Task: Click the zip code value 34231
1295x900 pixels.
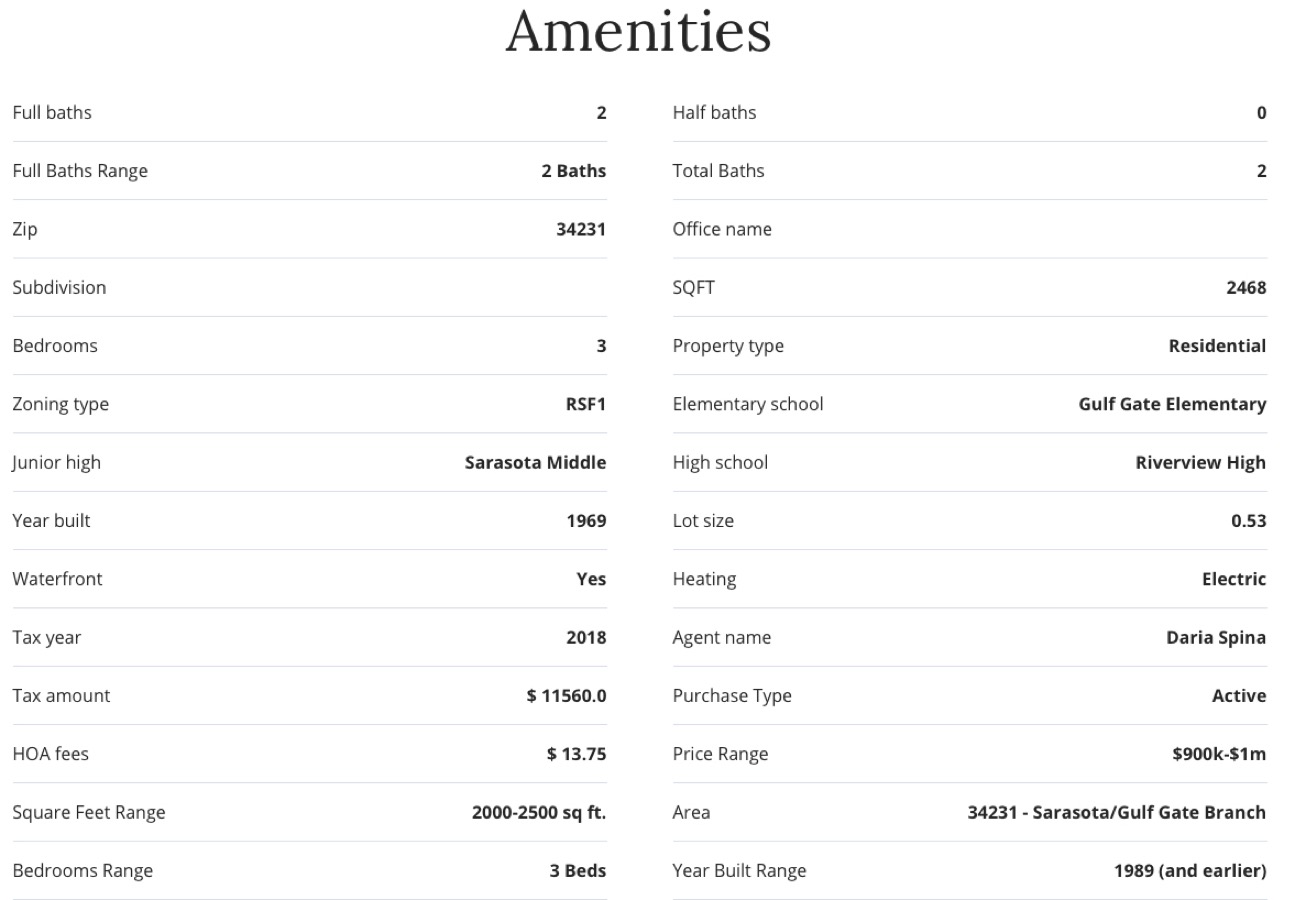Action: (x=580, y=229)
